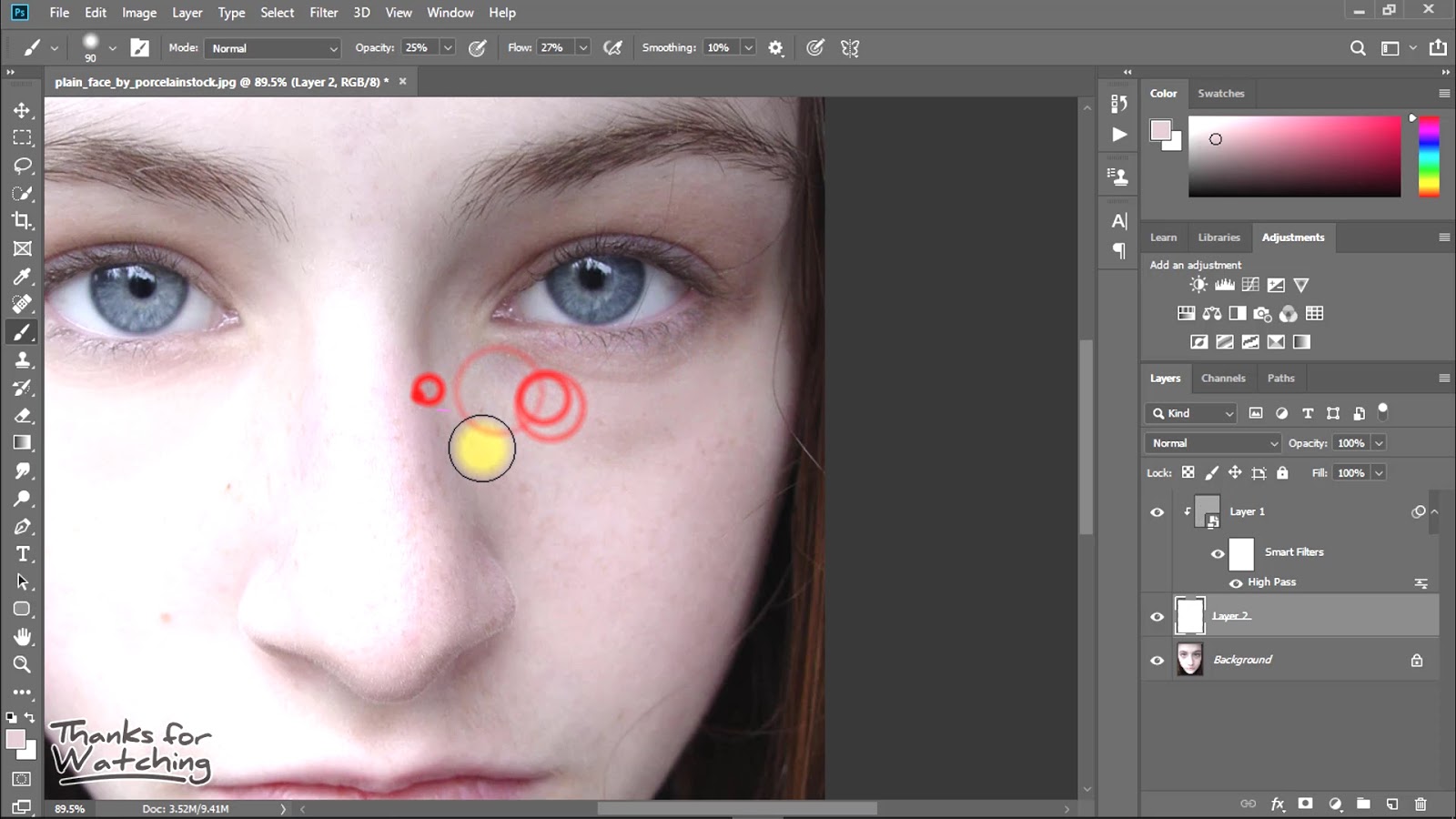This screenshot has width=1456, height=819.
Task: Hide the Background layer
Action: click(1157, 661)
